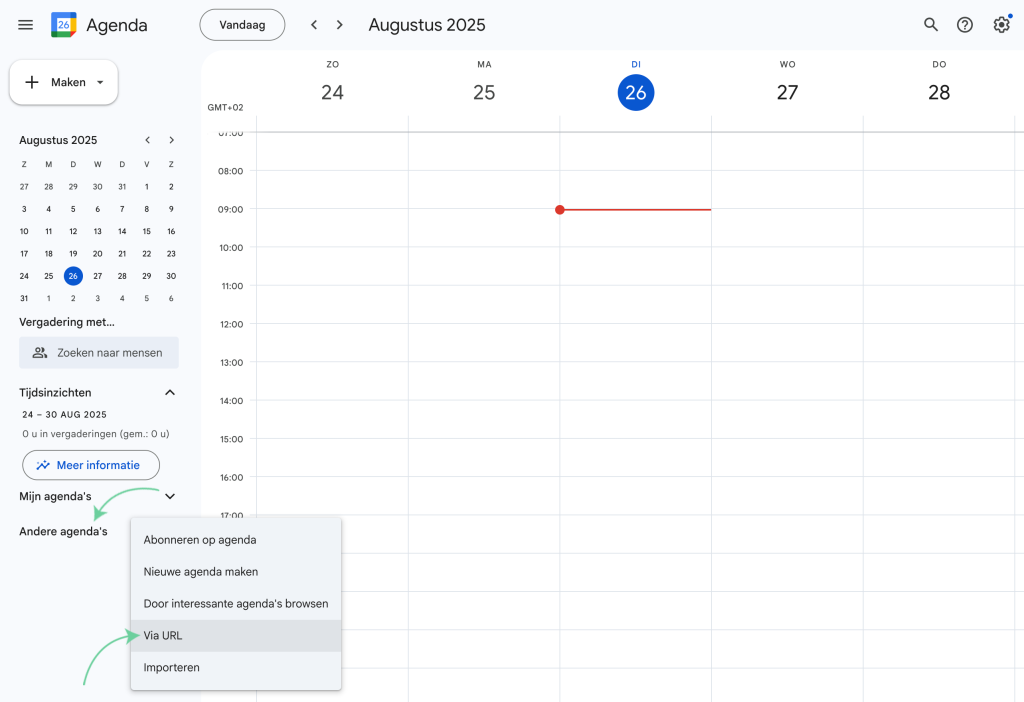
Task: Advance the mini calendar to September
Action: pos(171,140)
